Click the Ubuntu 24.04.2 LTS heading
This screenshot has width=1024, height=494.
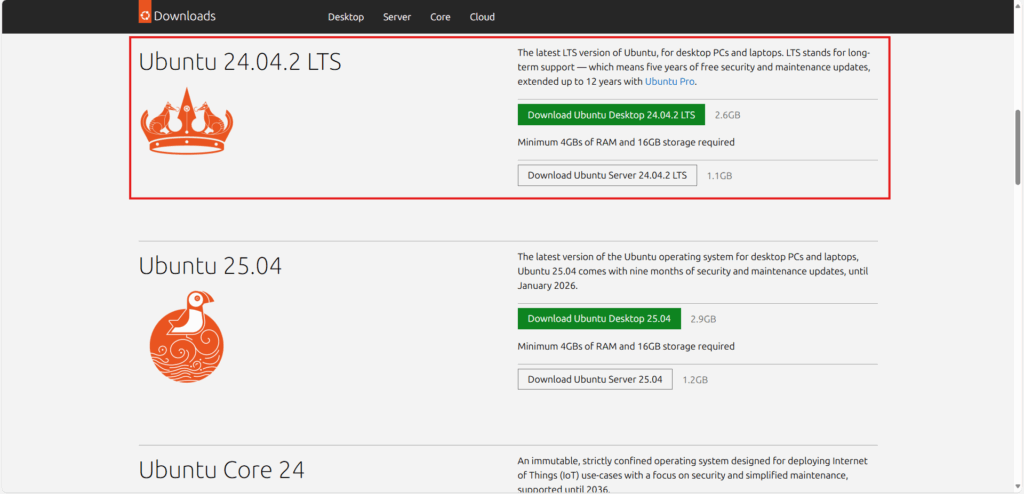(240, 62)
